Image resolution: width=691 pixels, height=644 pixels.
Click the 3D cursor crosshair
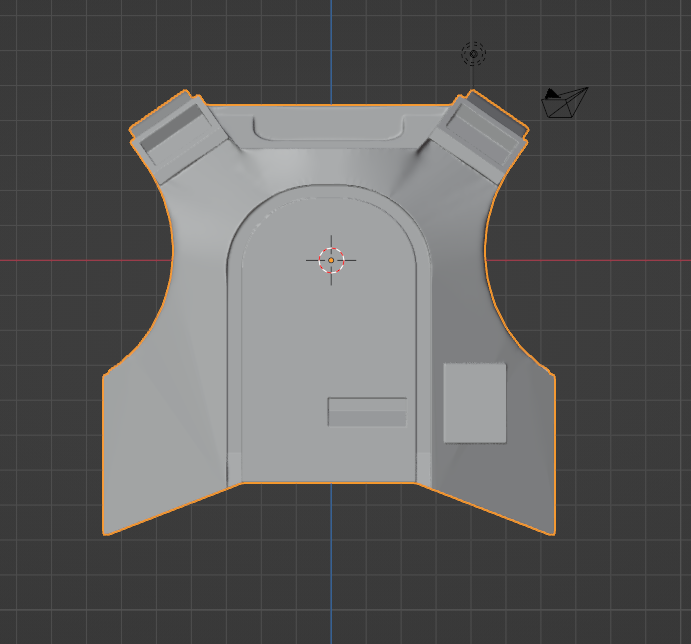331,260
